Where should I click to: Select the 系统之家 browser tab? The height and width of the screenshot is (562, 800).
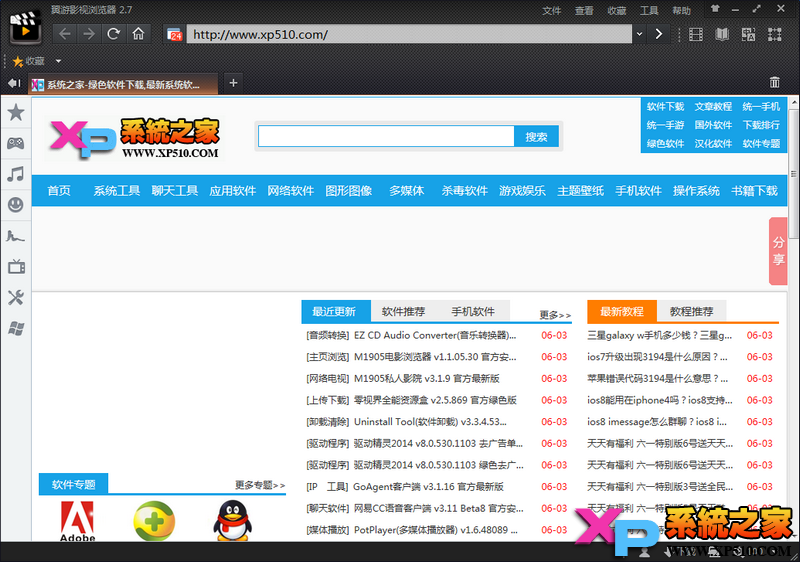point(123,84)
